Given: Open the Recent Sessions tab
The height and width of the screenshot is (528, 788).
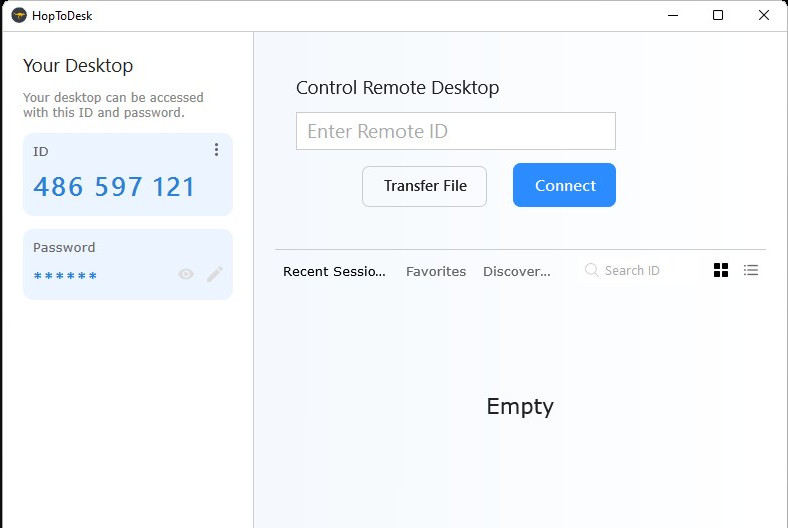Looking at the screenshot, I should [x=334, y=271].
